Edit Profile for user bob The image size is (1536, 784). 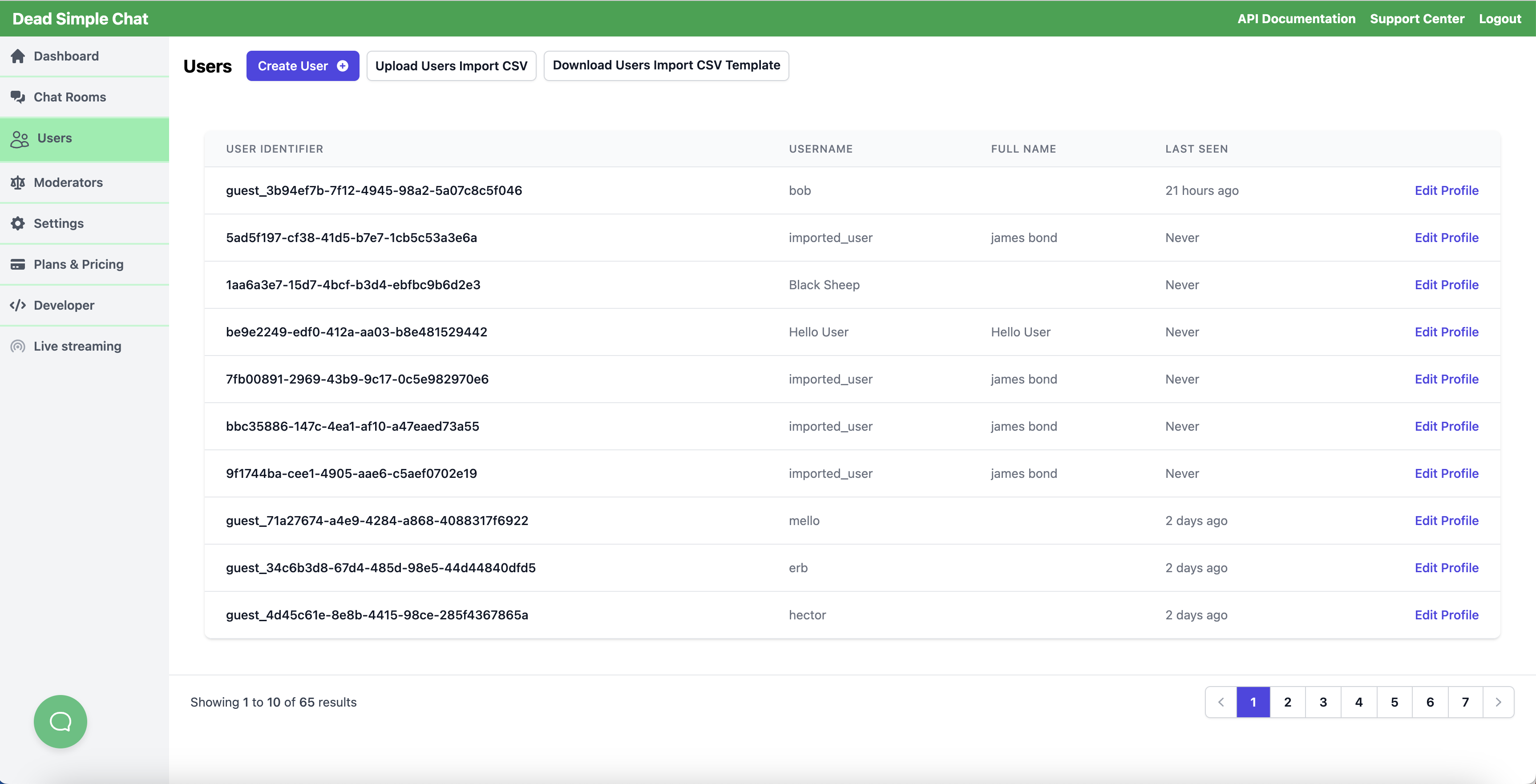[x=1446, y=191]
